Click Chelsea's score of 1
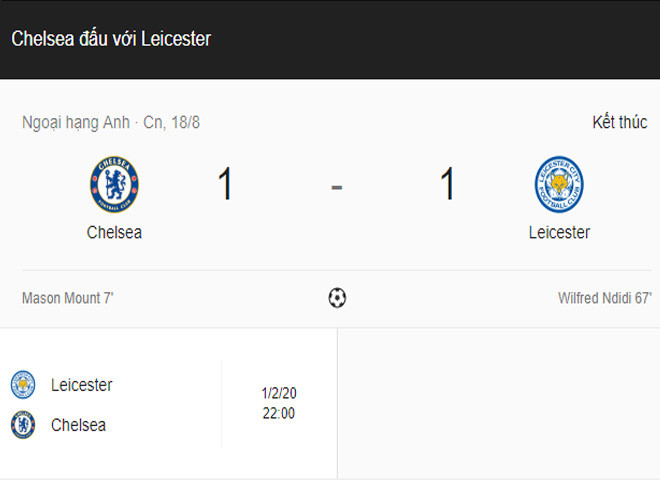660x500 pixels. 226,185
